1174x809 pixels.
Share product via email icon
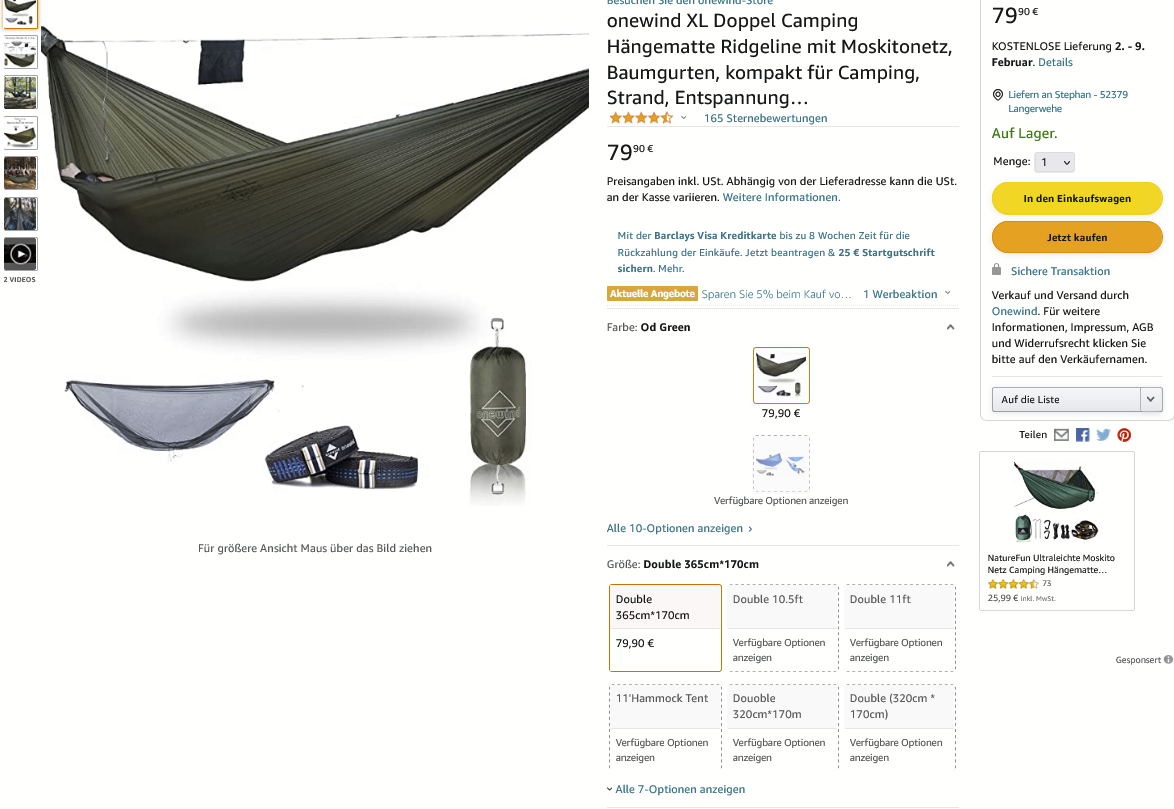pos(1061,435)
